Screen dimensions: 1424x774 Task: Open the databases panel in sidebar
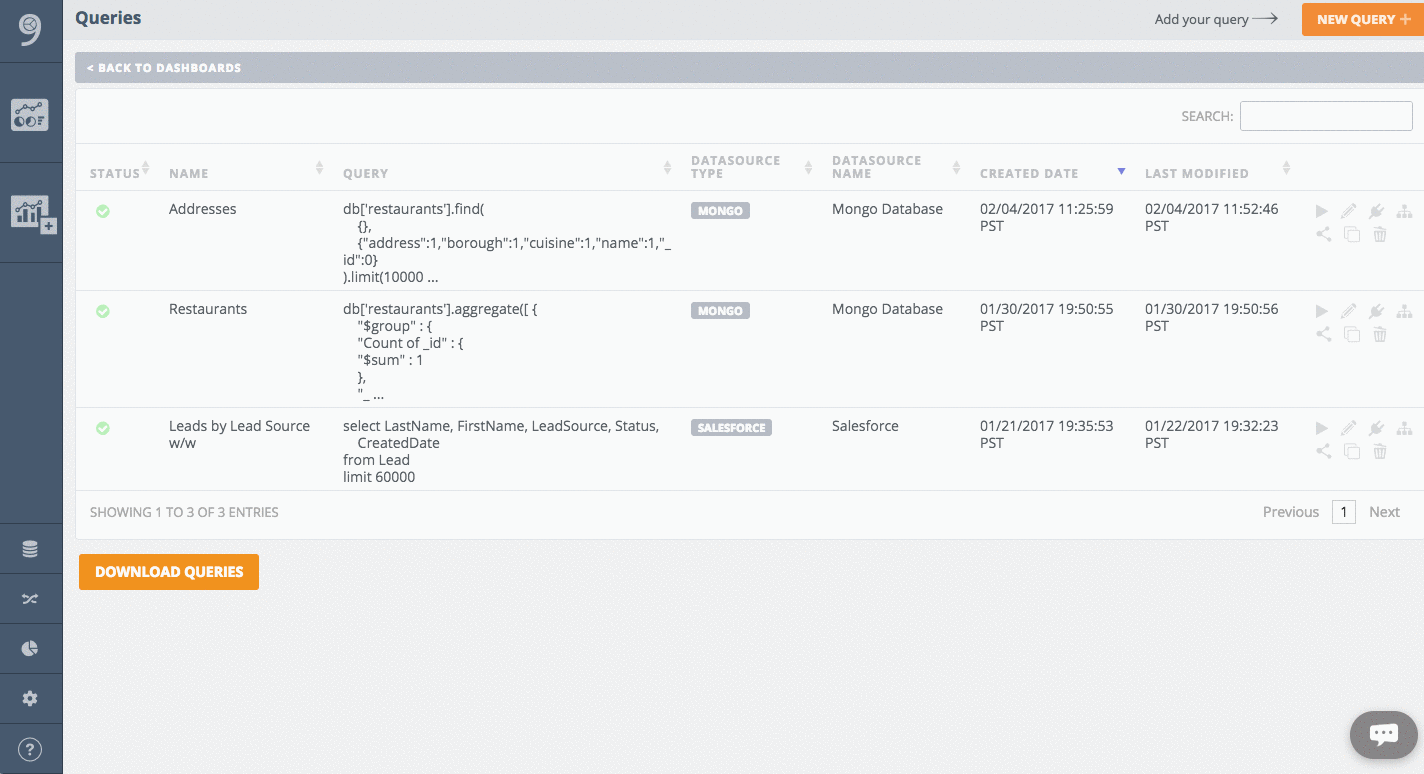click(x=31, y=548)
